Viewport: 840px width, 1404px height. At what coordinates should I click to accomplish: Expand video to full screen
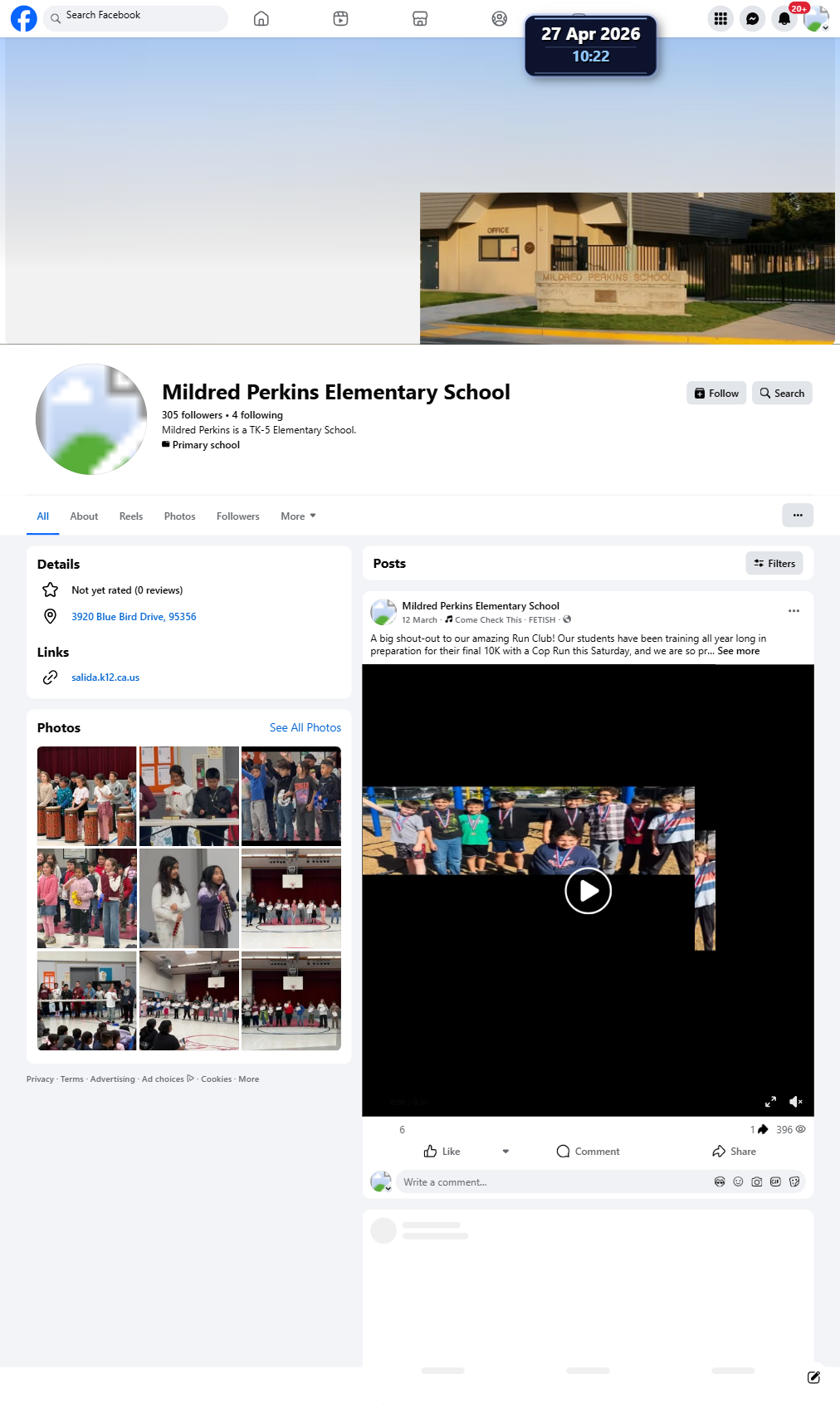point(770,1102)
